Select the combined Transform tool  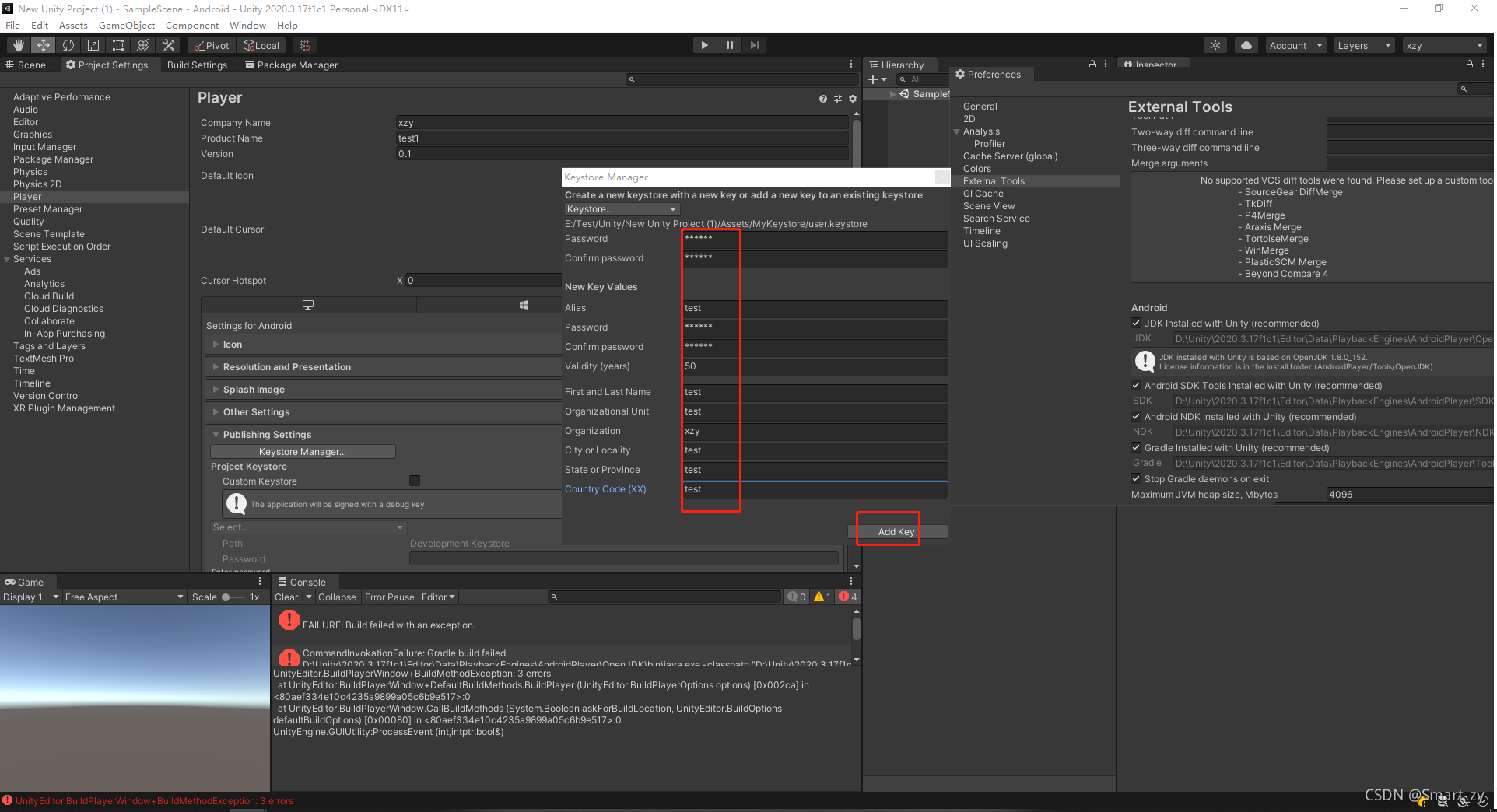click(143, 45)
